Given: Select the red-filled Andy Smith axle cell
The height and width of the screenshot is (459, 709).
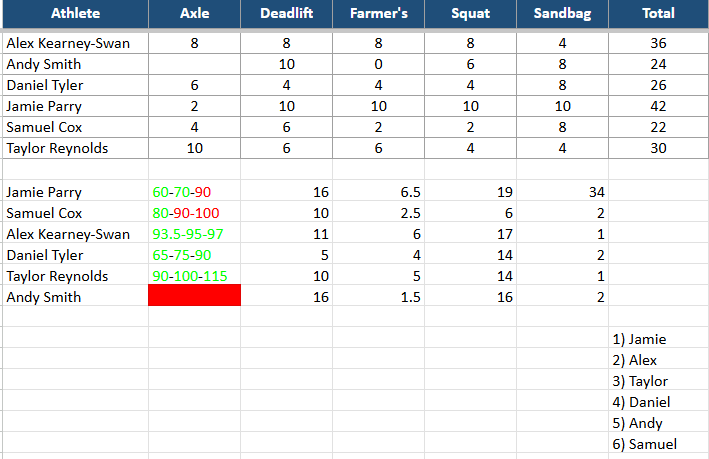Looking at the screenshot, I should click(194, 297).
